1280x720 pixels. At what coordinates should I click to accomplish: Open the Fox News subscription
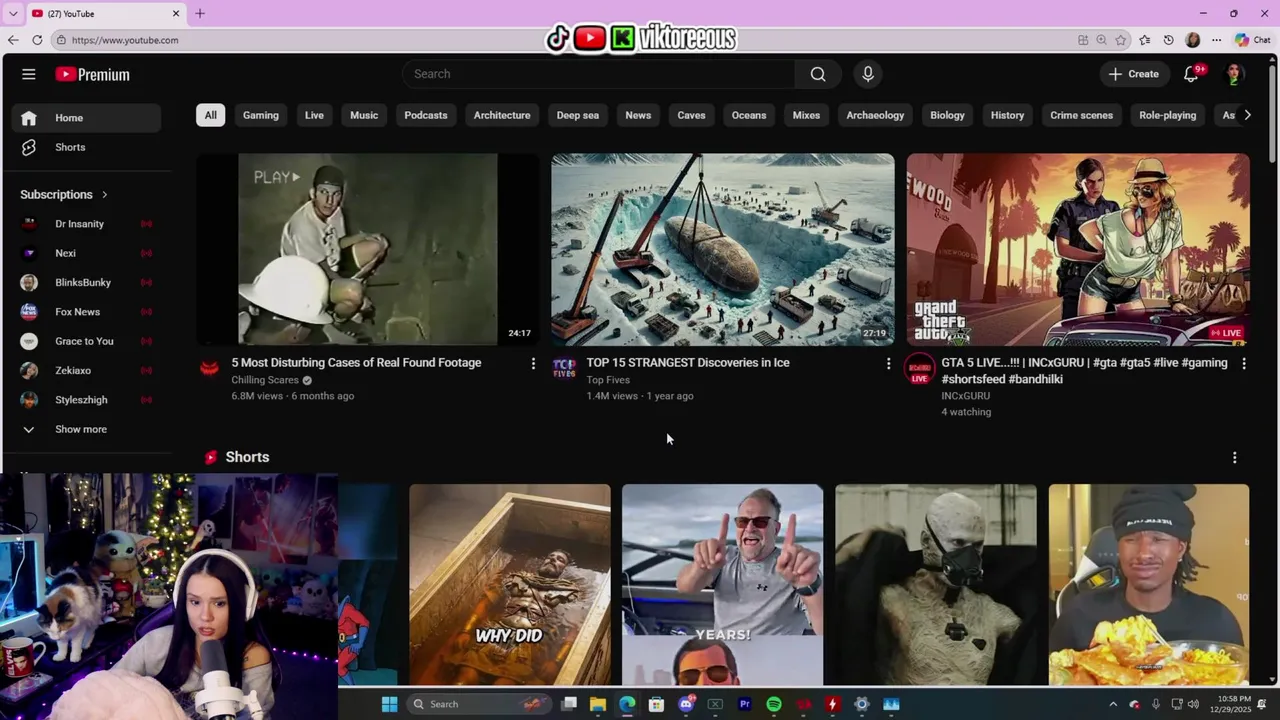point(86,312)
